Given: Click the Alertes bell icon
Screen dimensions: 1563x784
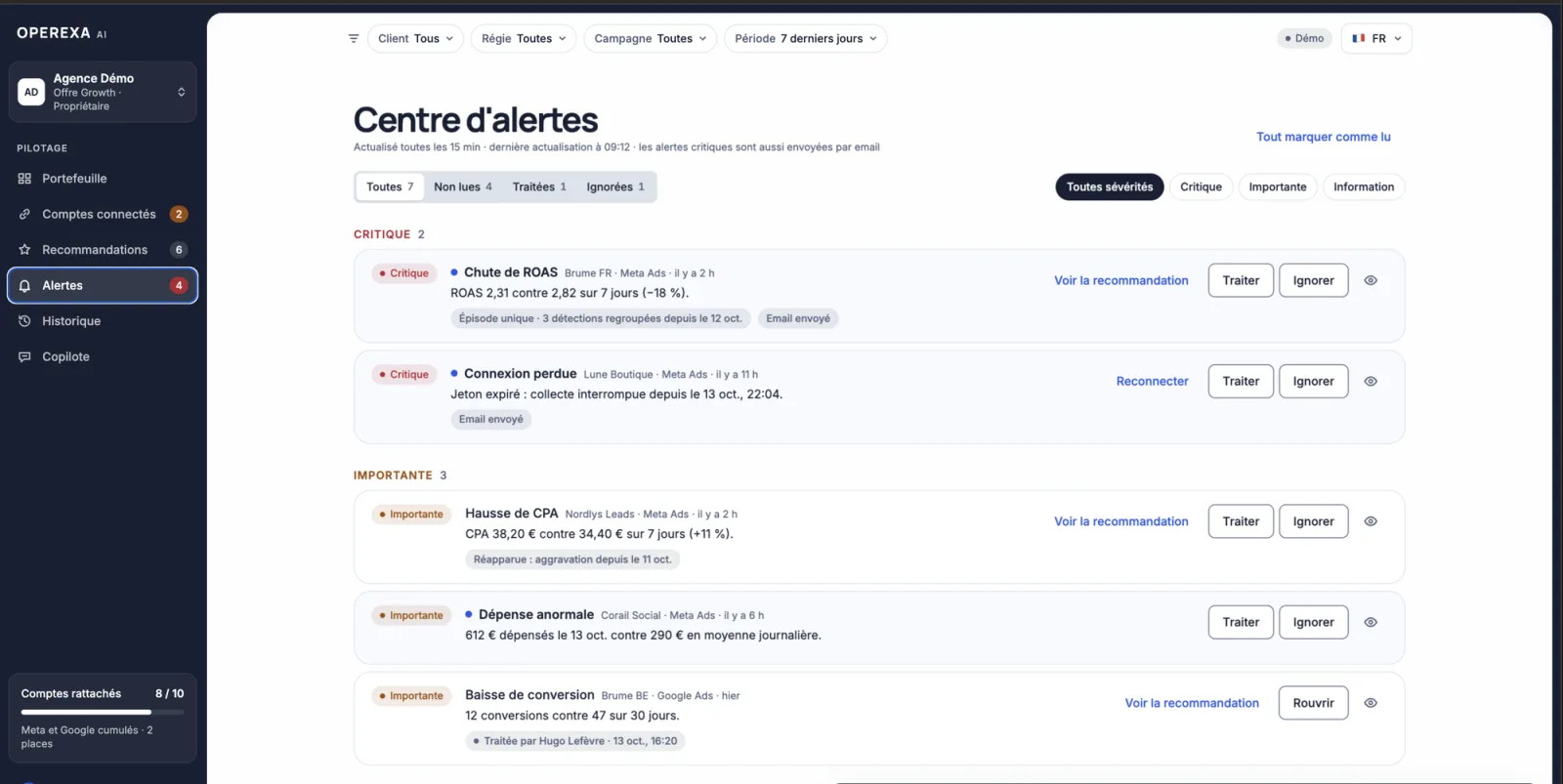Looking at the screenshot, I should coord(24,286).
